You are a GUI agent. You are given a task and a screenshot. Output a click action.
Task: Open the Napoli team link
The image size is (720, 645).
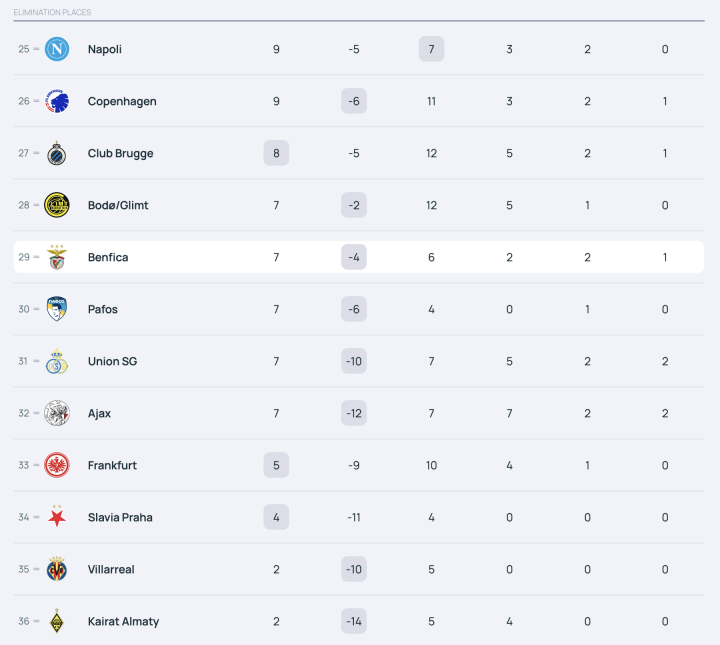tap(105, 49)
